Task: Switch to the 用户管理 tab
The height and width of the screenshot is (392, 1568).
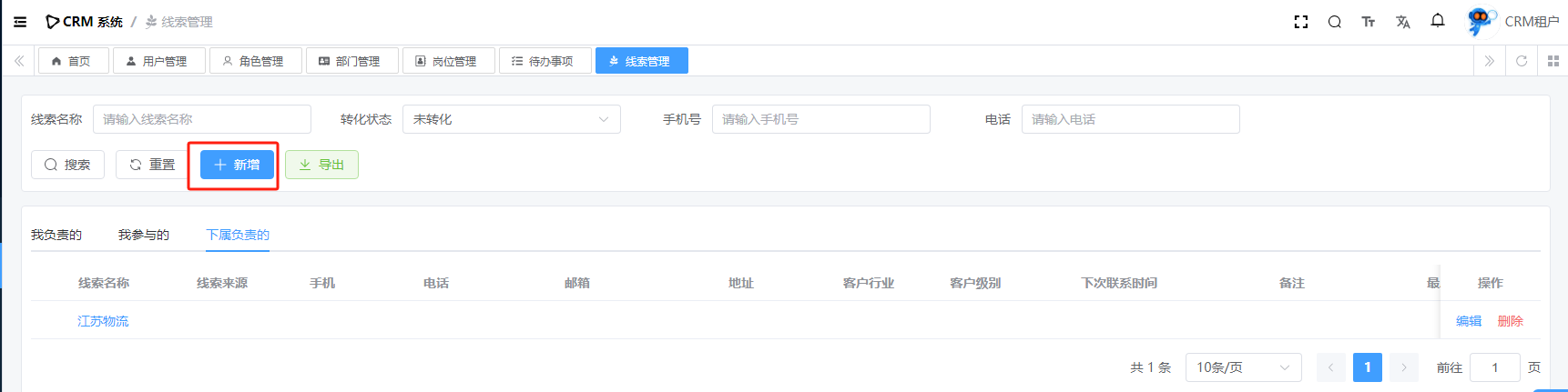Action: point(157,61)
